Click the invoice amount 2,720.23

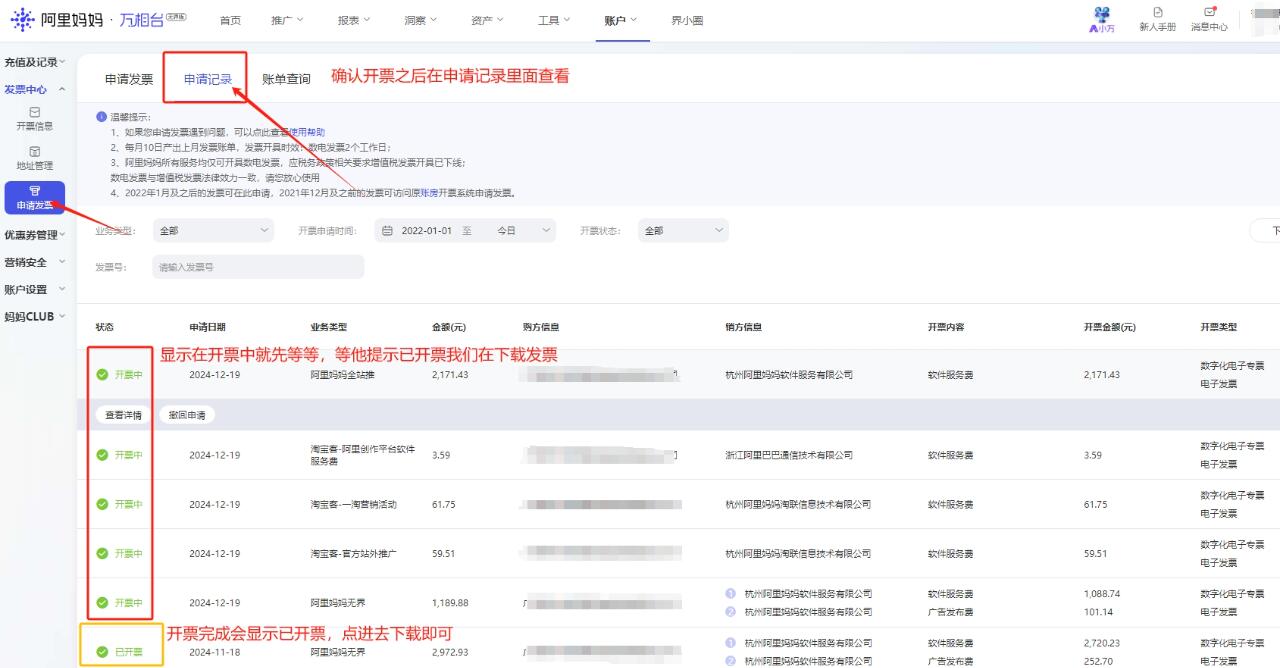[x=1102, y=643]
